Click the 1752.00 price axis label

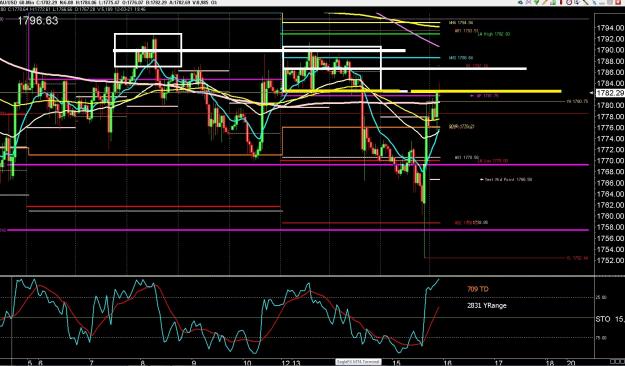[609, 260]
